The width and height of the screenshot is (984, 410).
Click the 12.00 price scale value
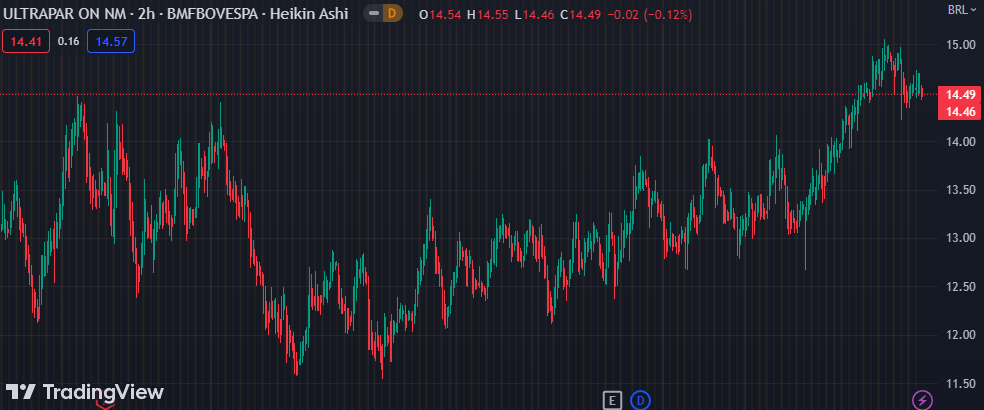coord(960,335)
